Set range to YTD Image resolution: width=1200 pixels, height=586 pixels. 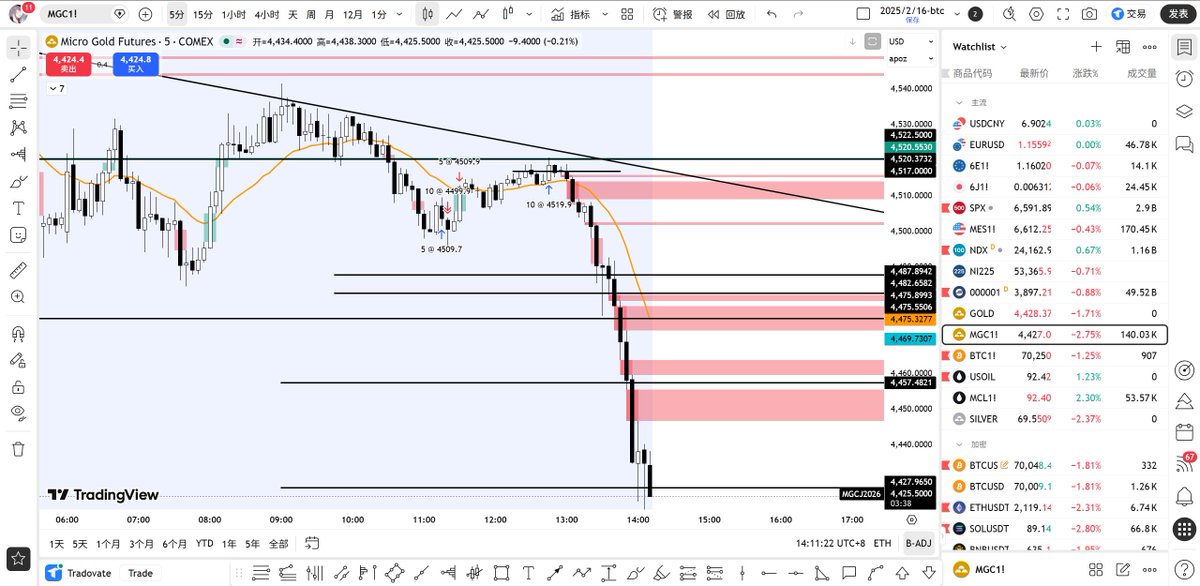pos(204,543)
